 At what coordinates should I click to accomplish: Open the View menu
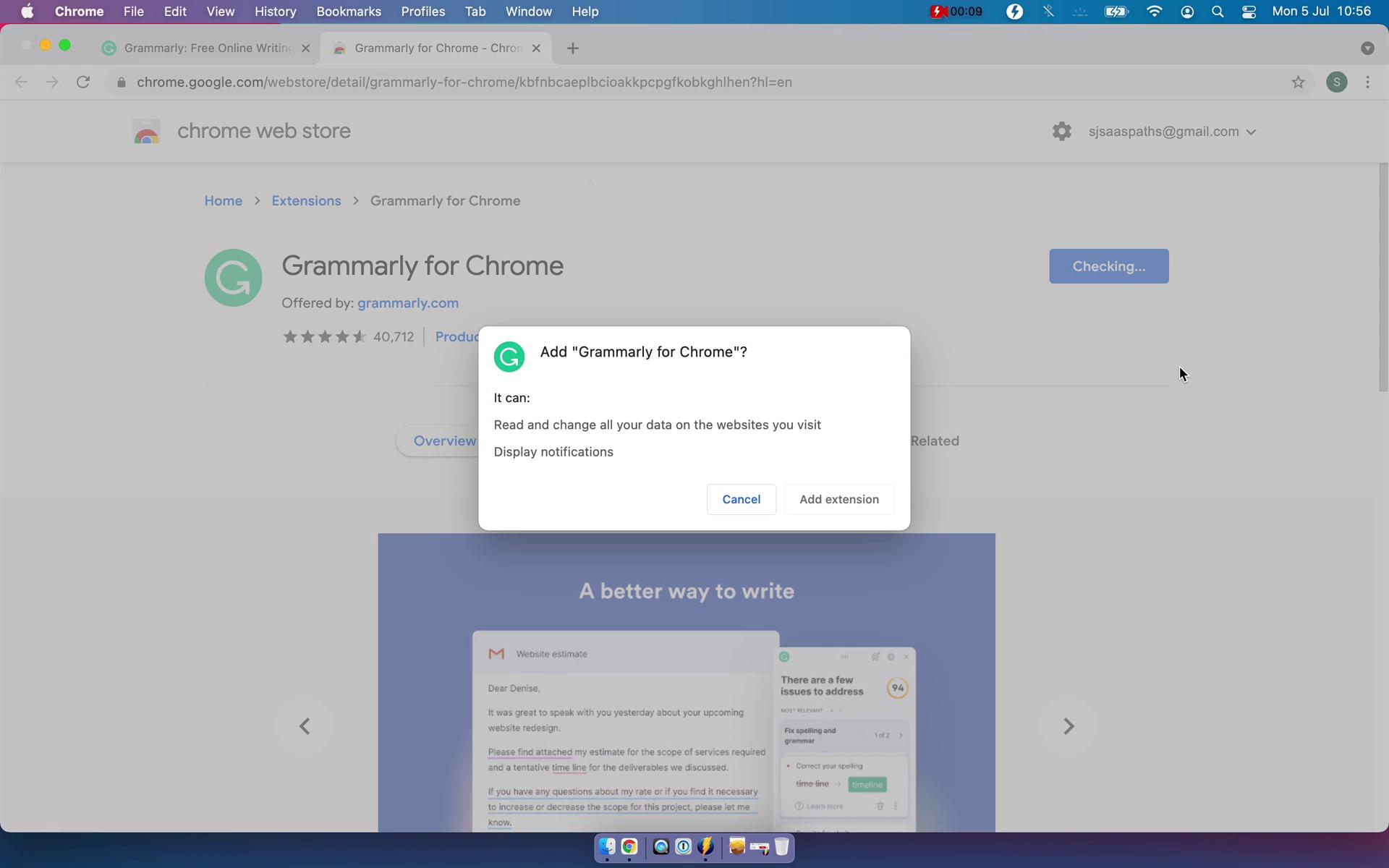[220, 12]
